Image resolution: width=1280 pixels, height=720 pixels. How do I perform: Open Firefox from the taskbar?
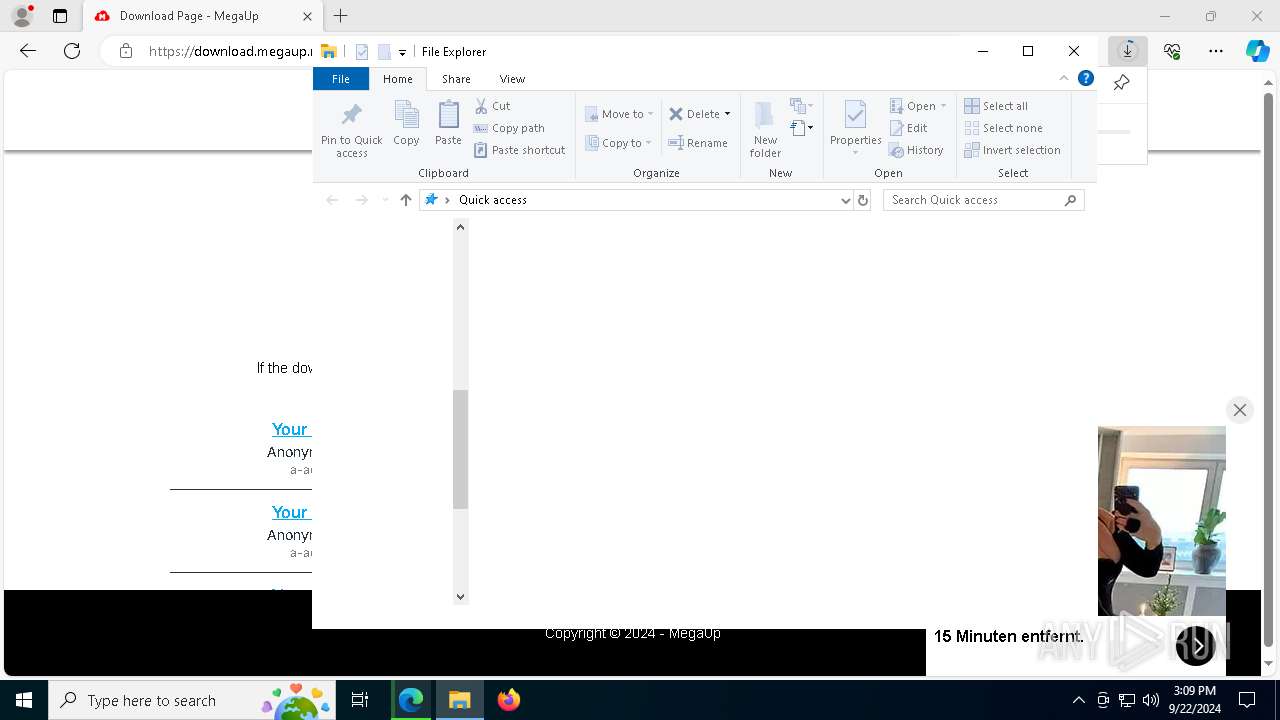[508, 700]
